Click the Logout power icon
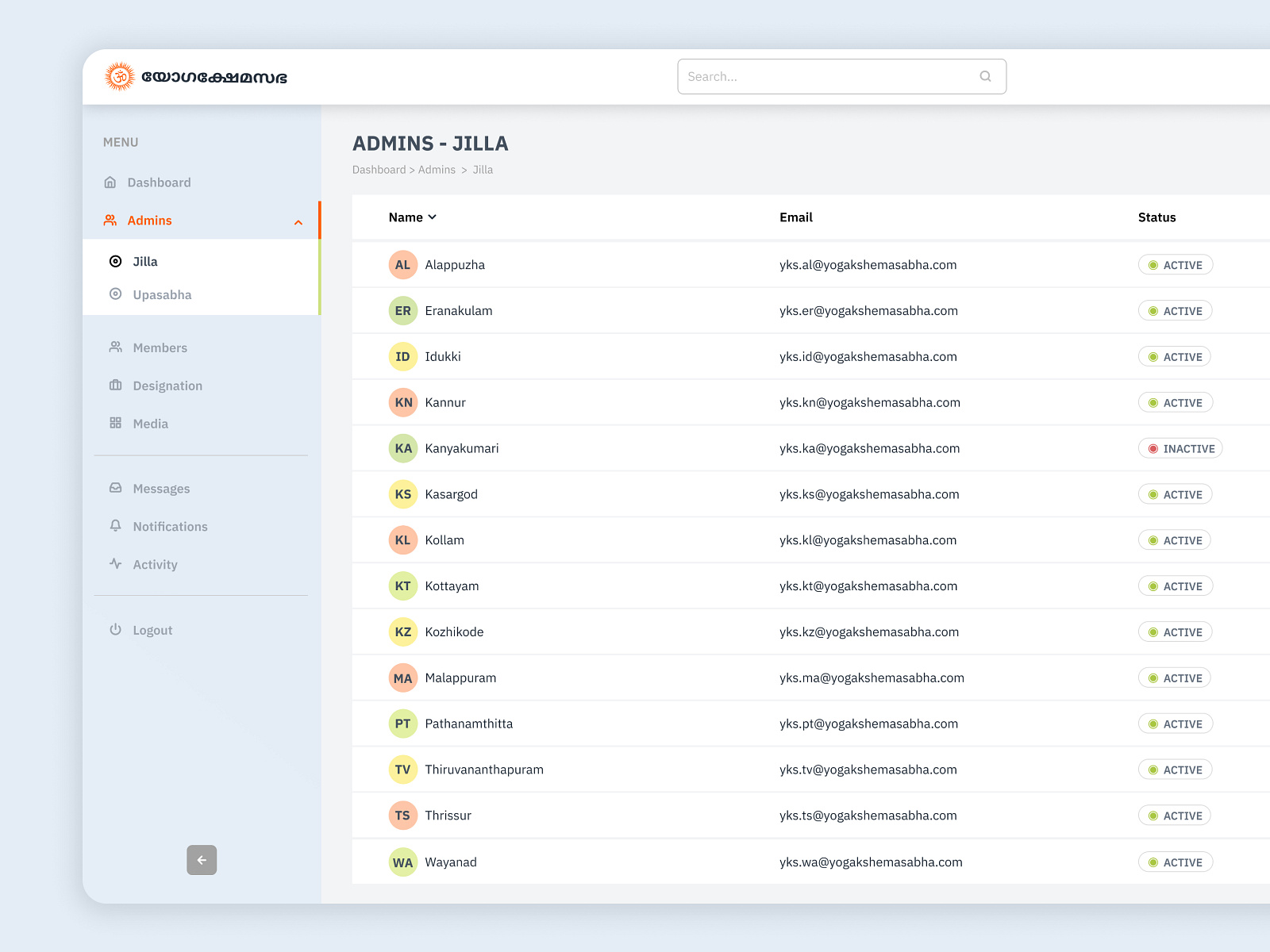1270x952 pixels. pyautogui.click(x=116, y=630)
